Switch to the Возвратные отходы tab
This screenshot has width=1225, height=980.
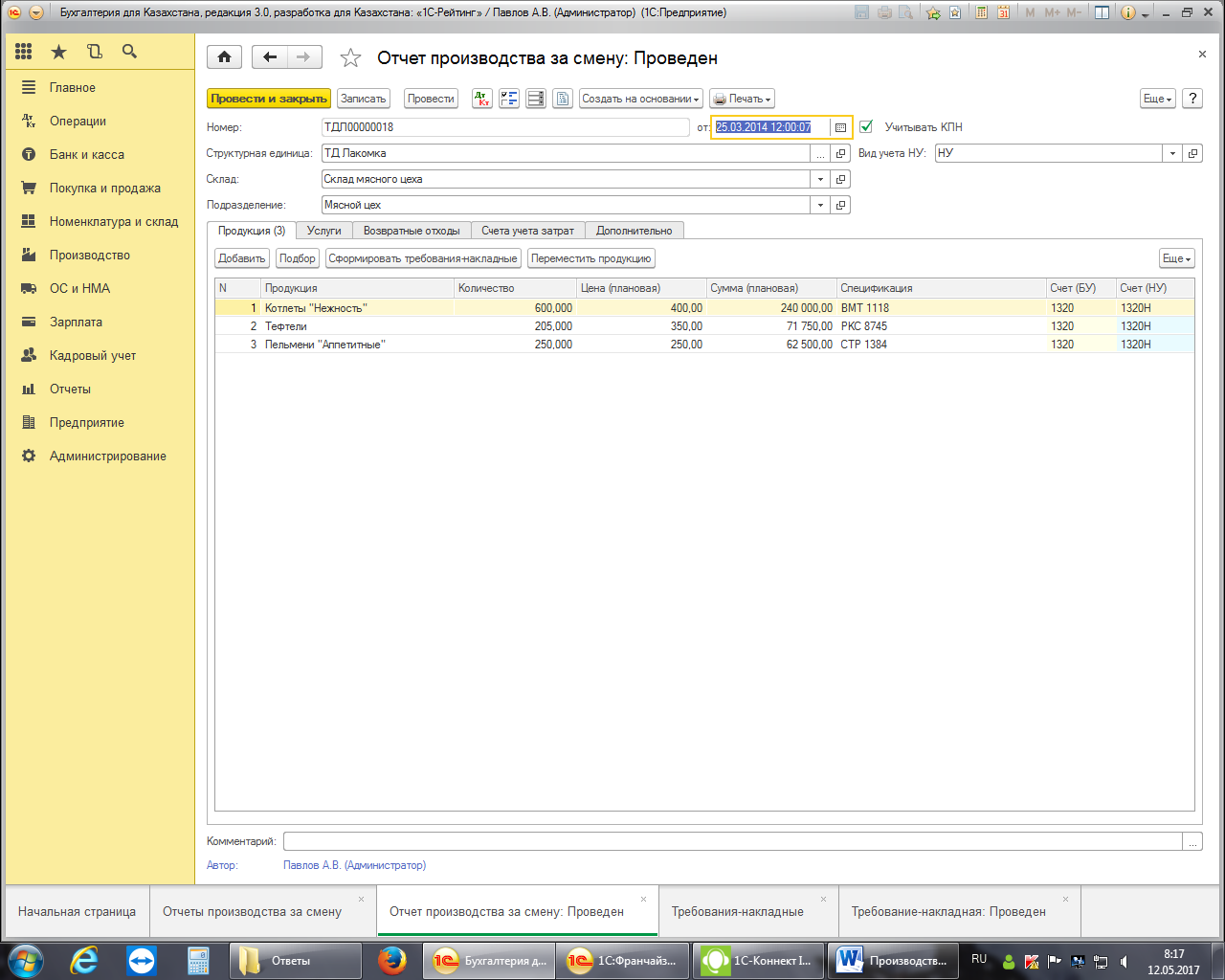pos(412,231)
